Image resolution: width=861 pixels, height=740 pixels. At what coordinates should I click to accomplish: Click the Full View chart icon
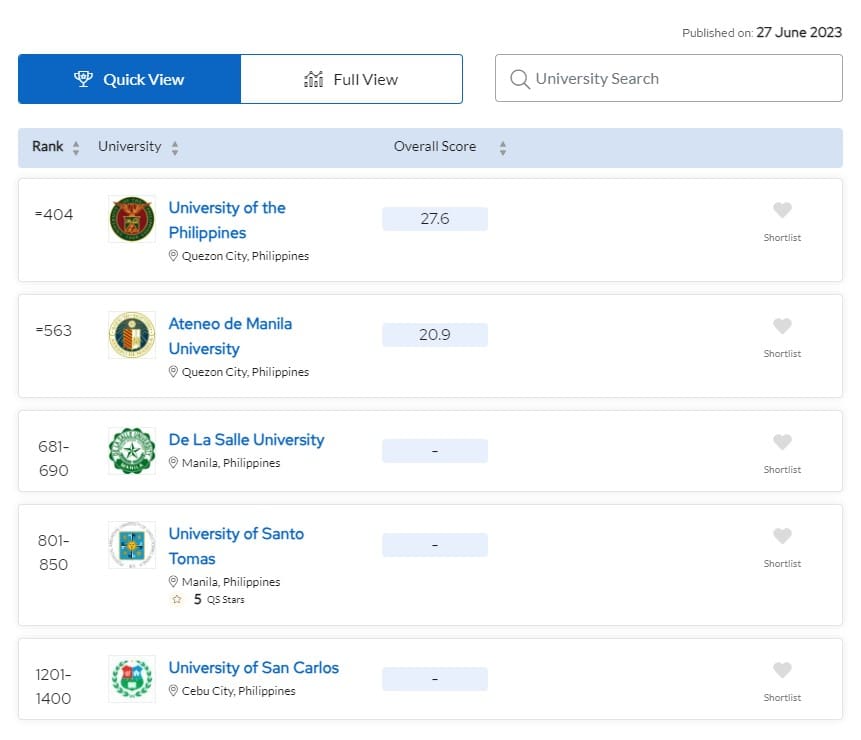tap(314, 80)
